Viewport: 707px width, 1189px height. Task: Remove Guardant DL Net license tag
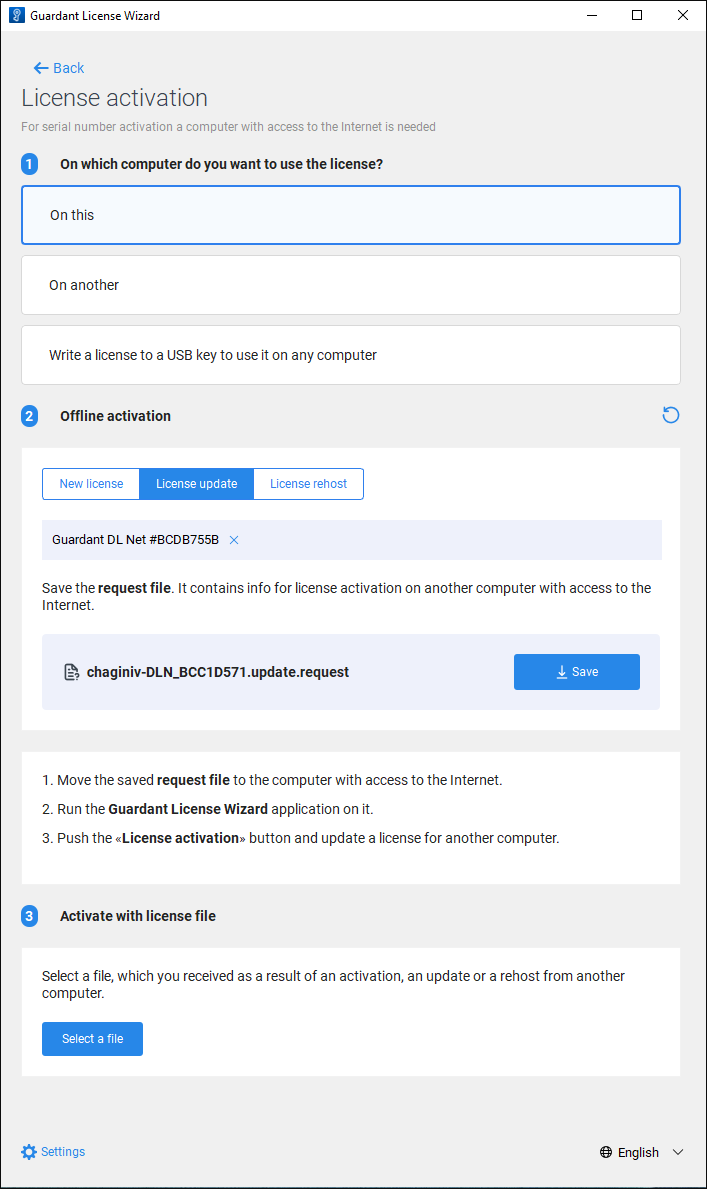[x=234, y=540]
